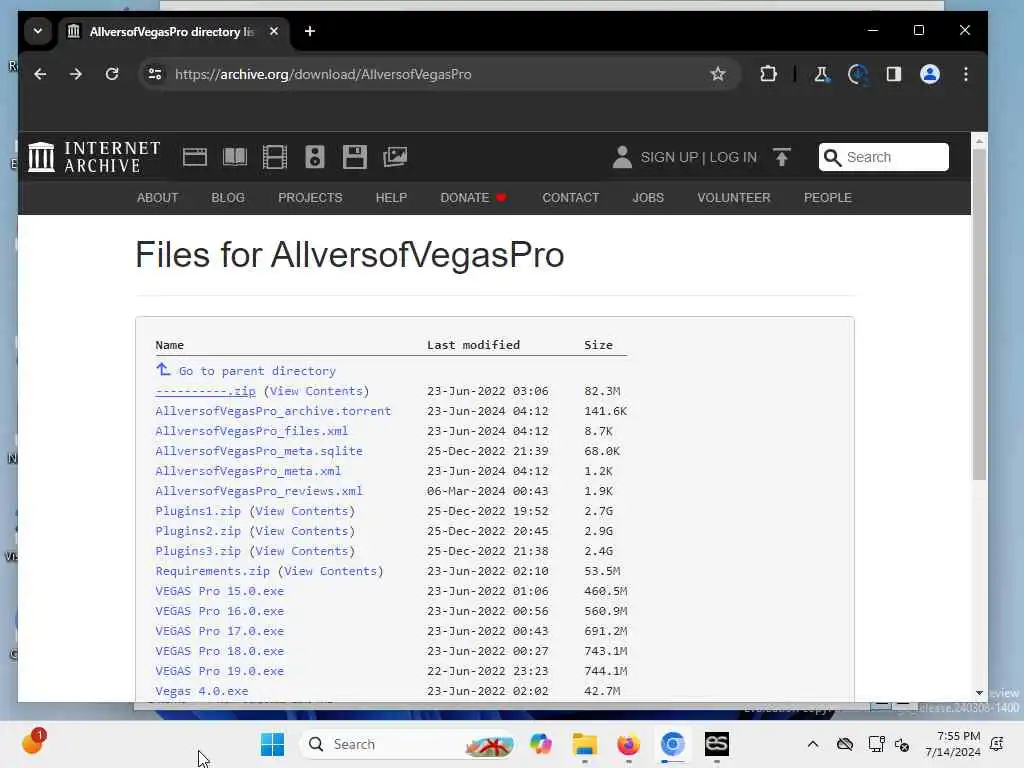Open the PEOPLE menu item
The width and height of the screenshot is (1024, 768).
(827, 198)
